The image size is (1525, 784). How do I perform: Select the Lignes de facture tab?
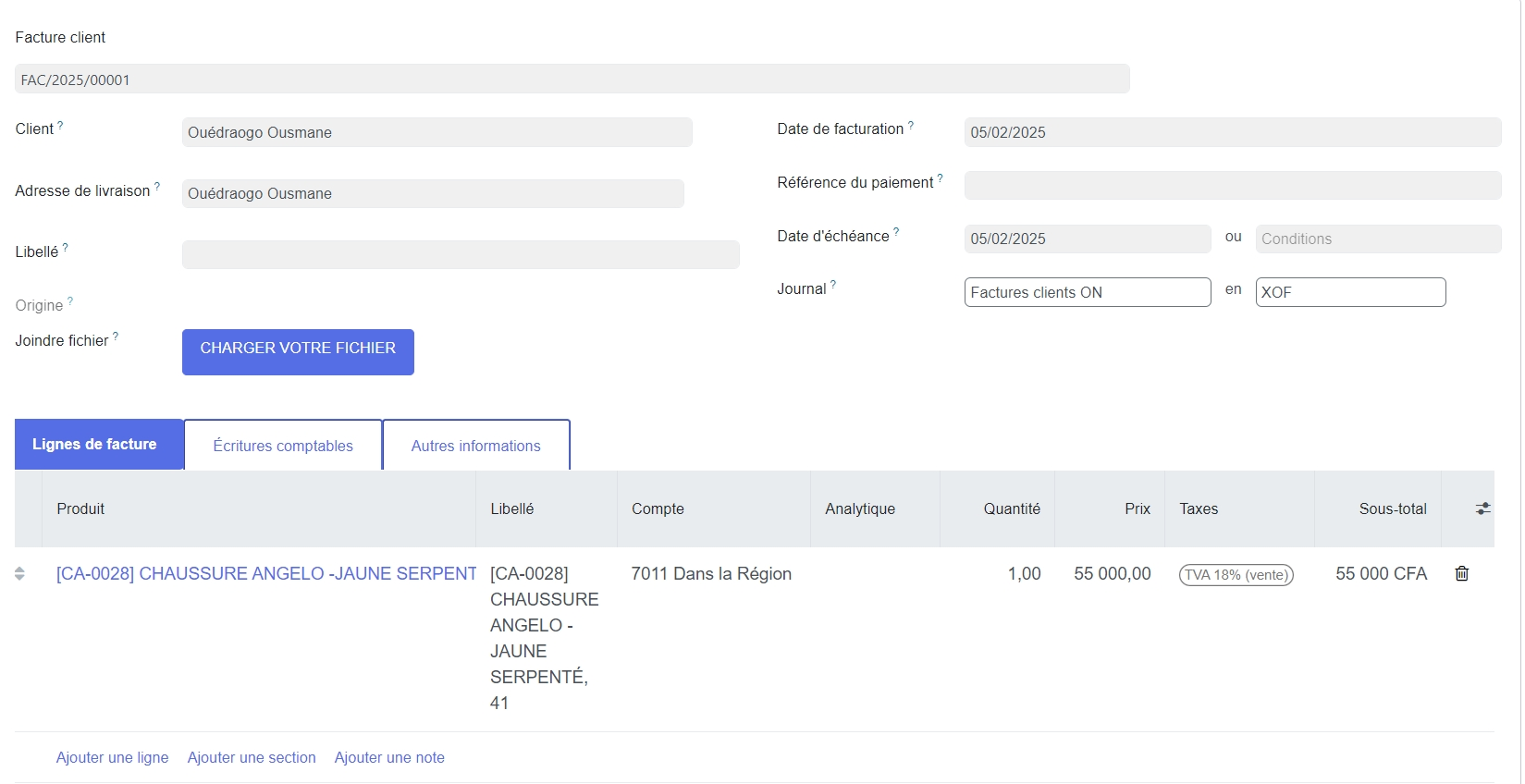point(94,445)
